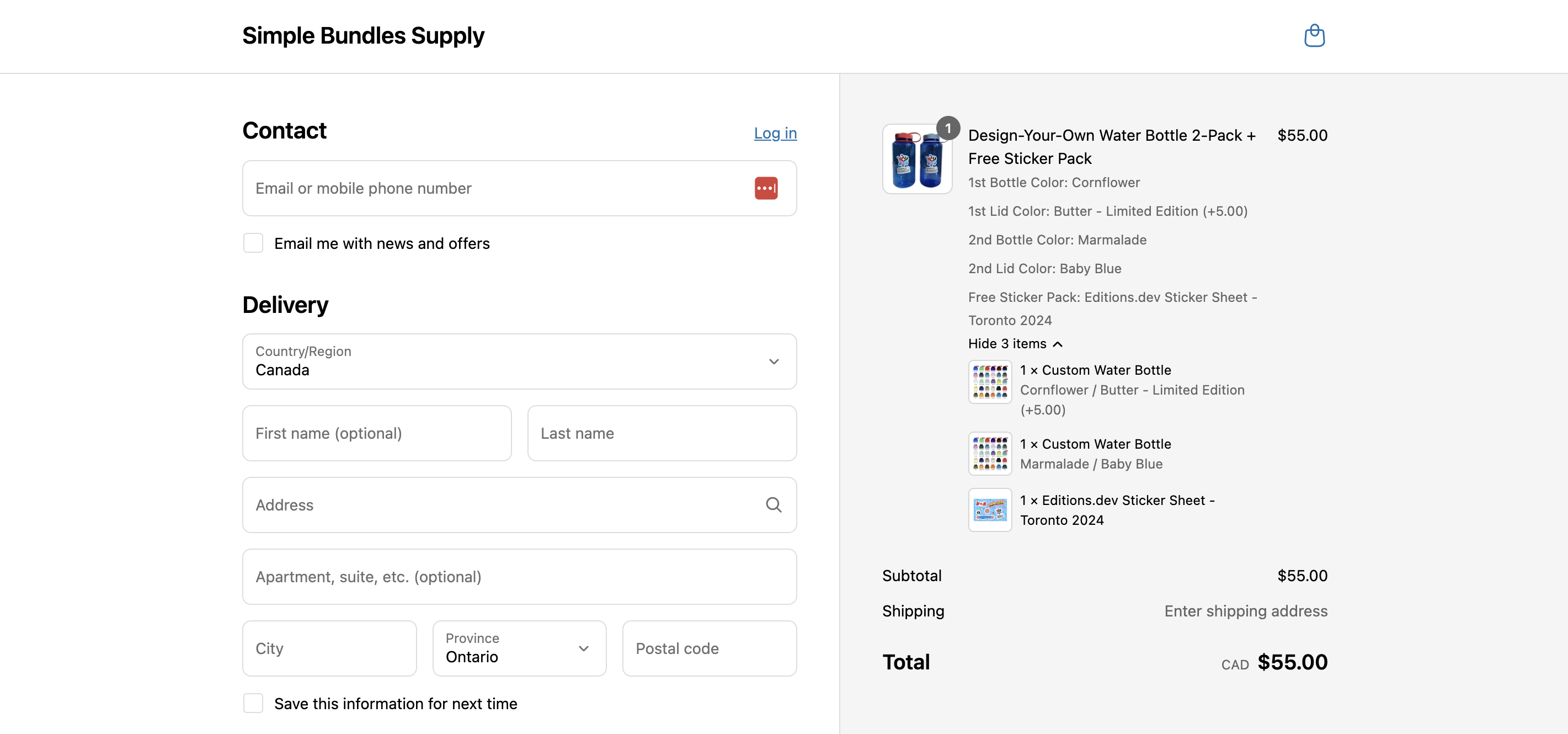The height and width of the screenshot is (734, 1568).
Task: Click '2nd Lid Color: Baby Blue' text
Action: click(1044, 268)
